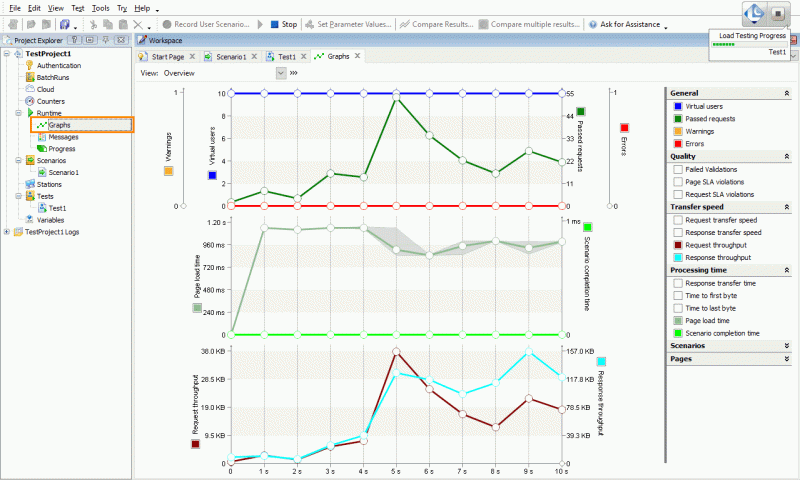Click the save toolbar icon

point(65,24)
